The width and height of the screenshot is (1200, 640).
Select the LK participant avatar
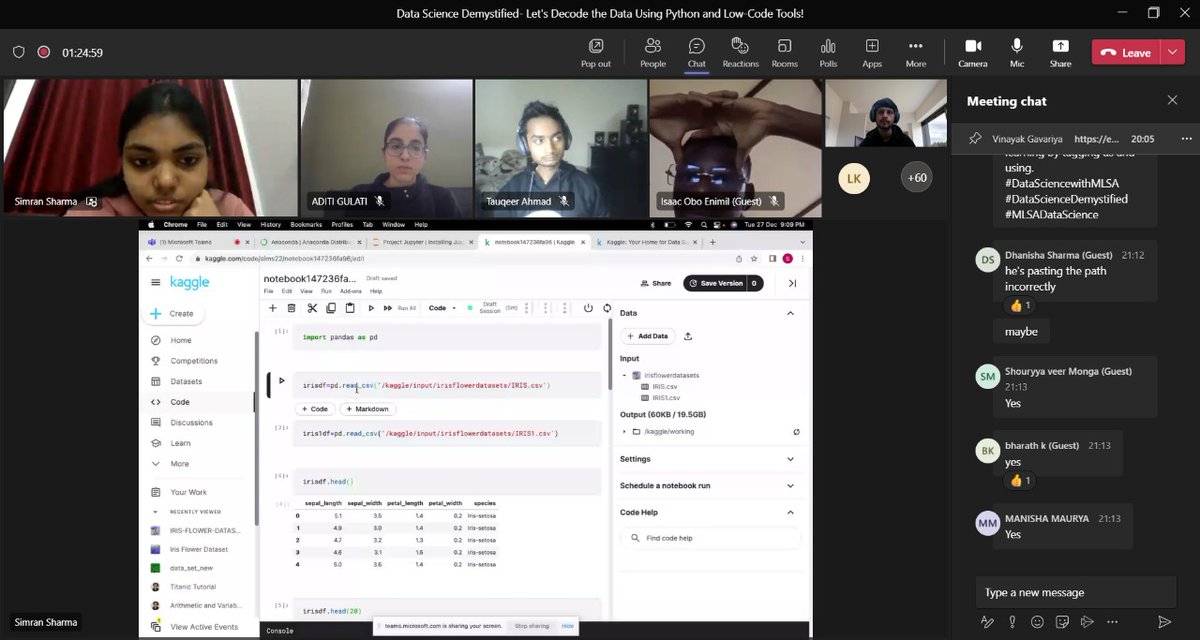854,178
